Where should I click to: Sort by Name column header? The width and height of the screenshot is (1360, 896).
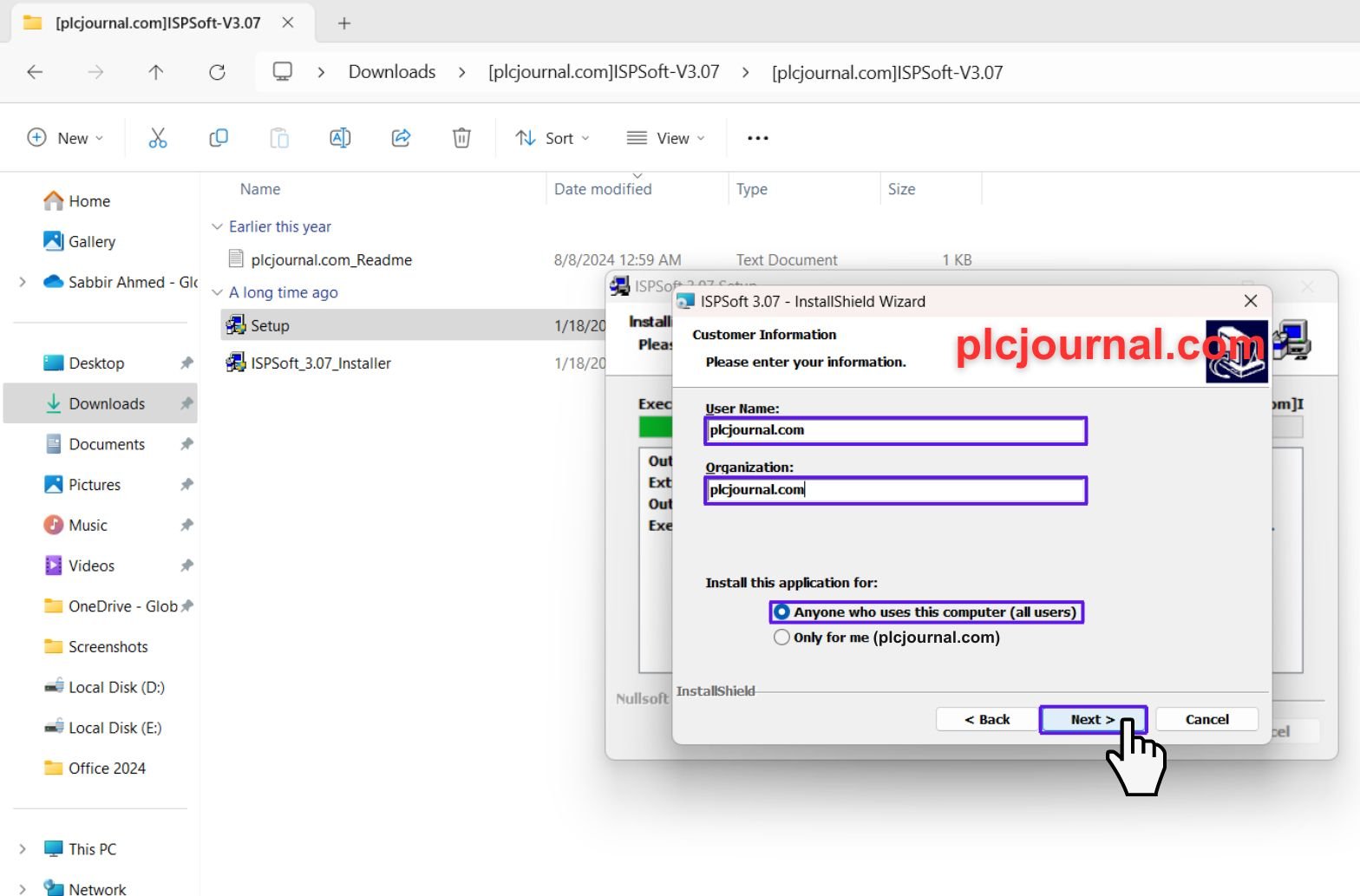[260, 189]
